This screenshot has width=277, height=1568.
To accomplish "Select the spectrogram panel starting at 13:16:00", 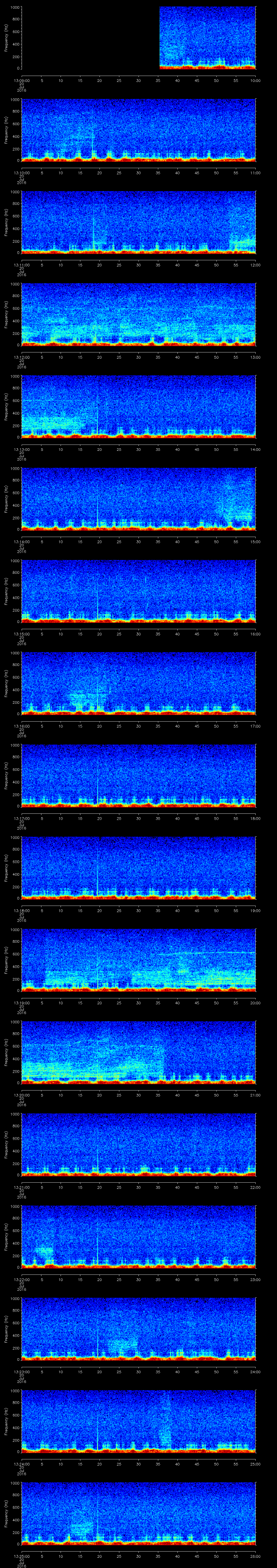I will [x=138, y=683].
